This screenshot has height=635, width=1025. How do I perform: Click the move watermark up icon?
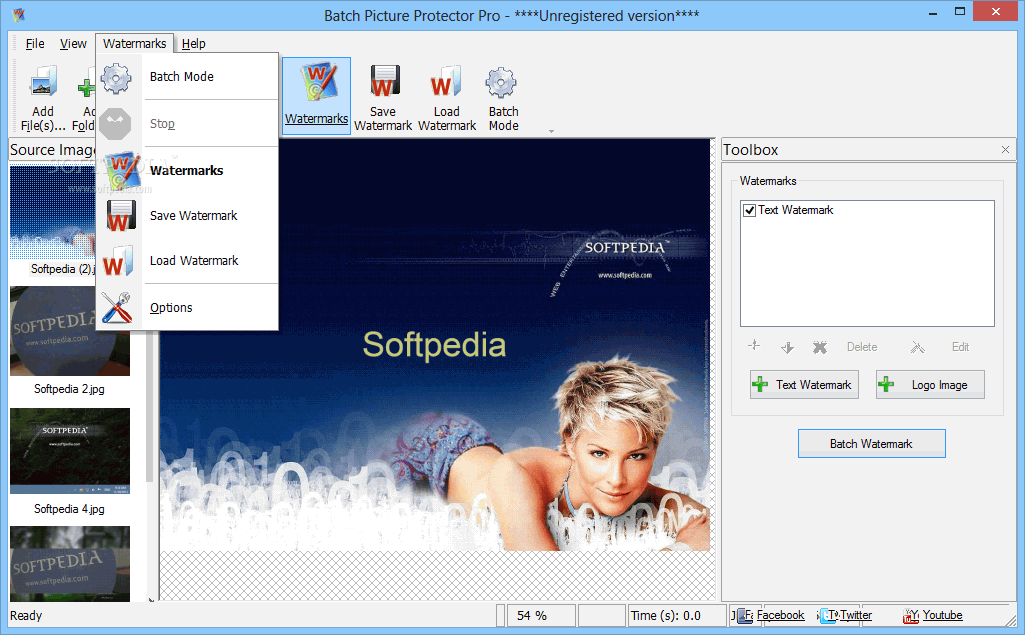click(754, 346)
